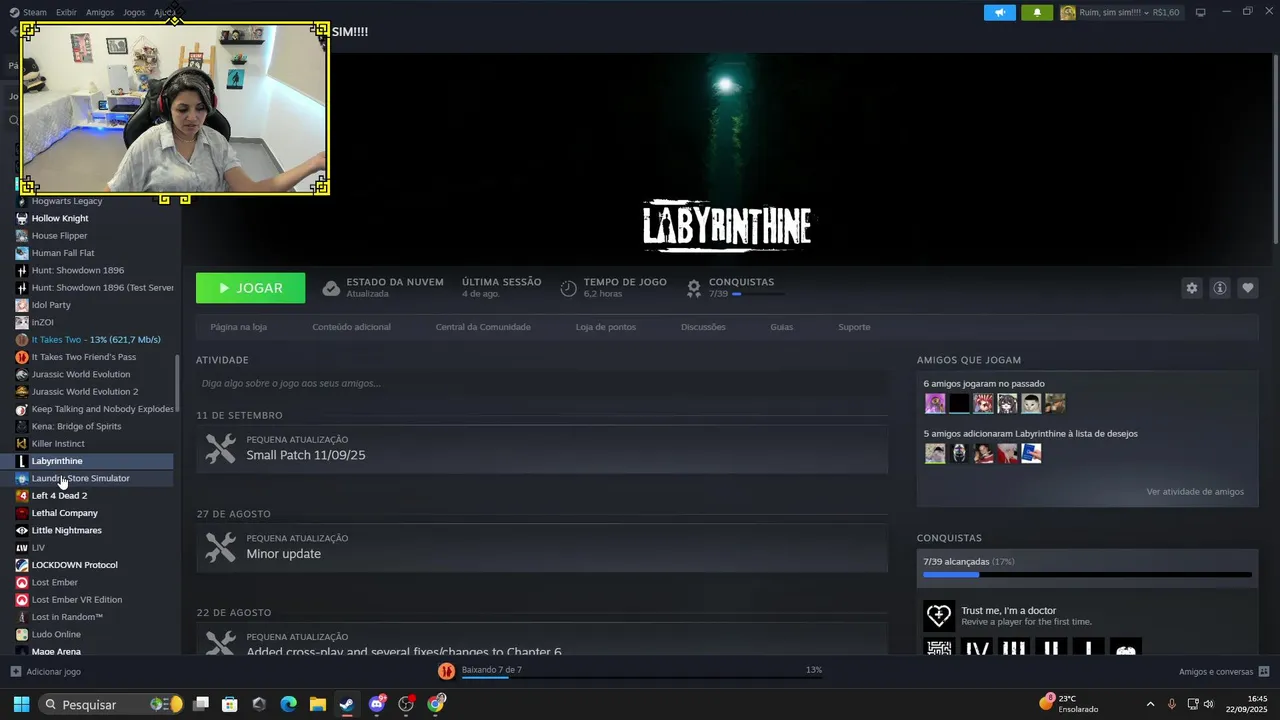The image size is (1280, 720).
Task: Click the activity text input field
Action: [542, 383]
